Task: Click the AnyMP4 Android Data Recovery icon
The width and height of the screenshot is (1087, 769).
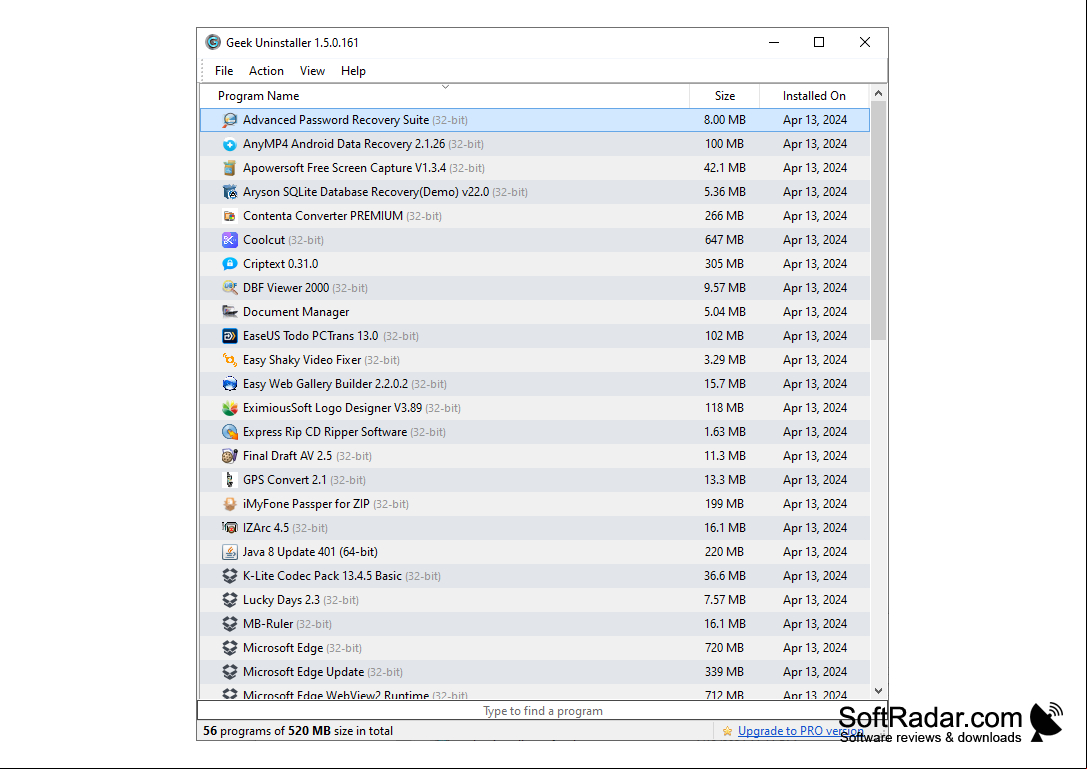Action: tap(229, 144)
